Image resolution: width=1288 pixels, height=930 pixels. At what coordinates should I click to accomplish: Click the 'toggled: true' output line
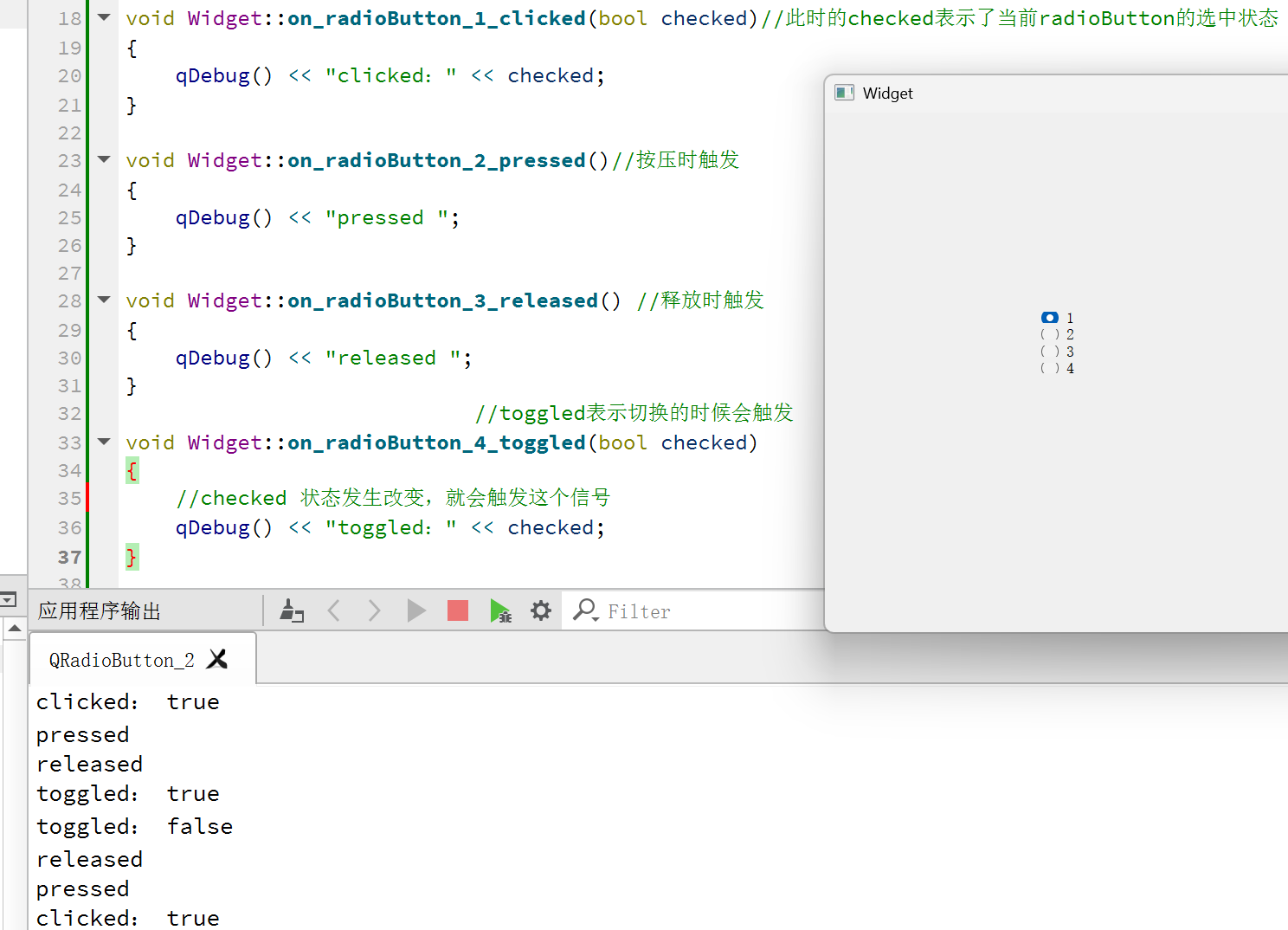pyautogui.click(x=127, y=793)
